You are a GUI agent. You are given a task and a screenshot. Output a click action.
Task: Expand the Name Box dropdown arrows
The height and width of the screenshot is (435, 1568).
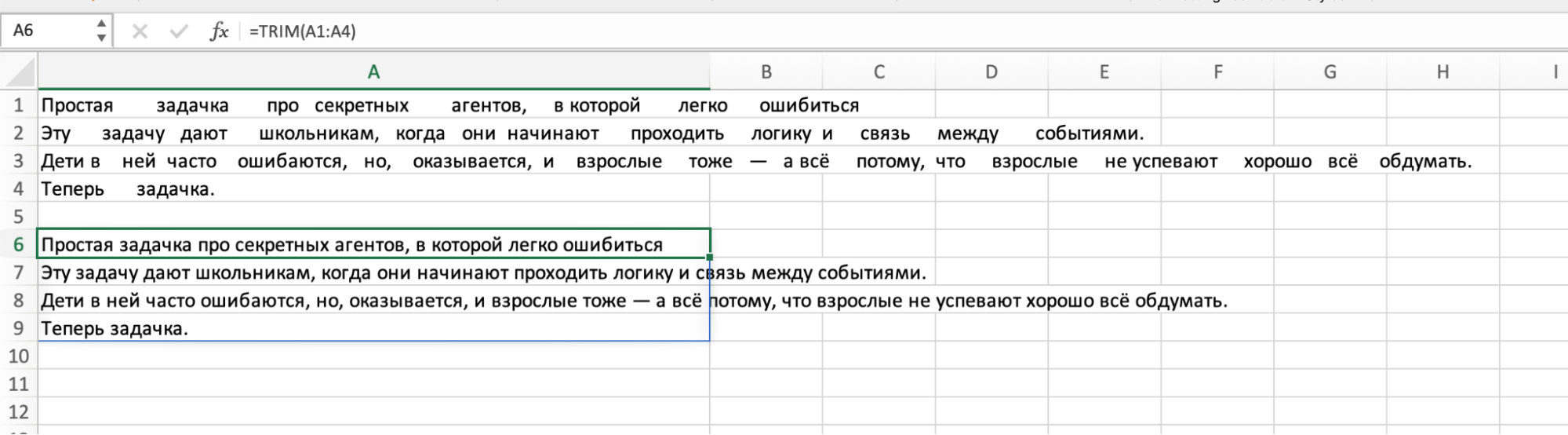101,31
